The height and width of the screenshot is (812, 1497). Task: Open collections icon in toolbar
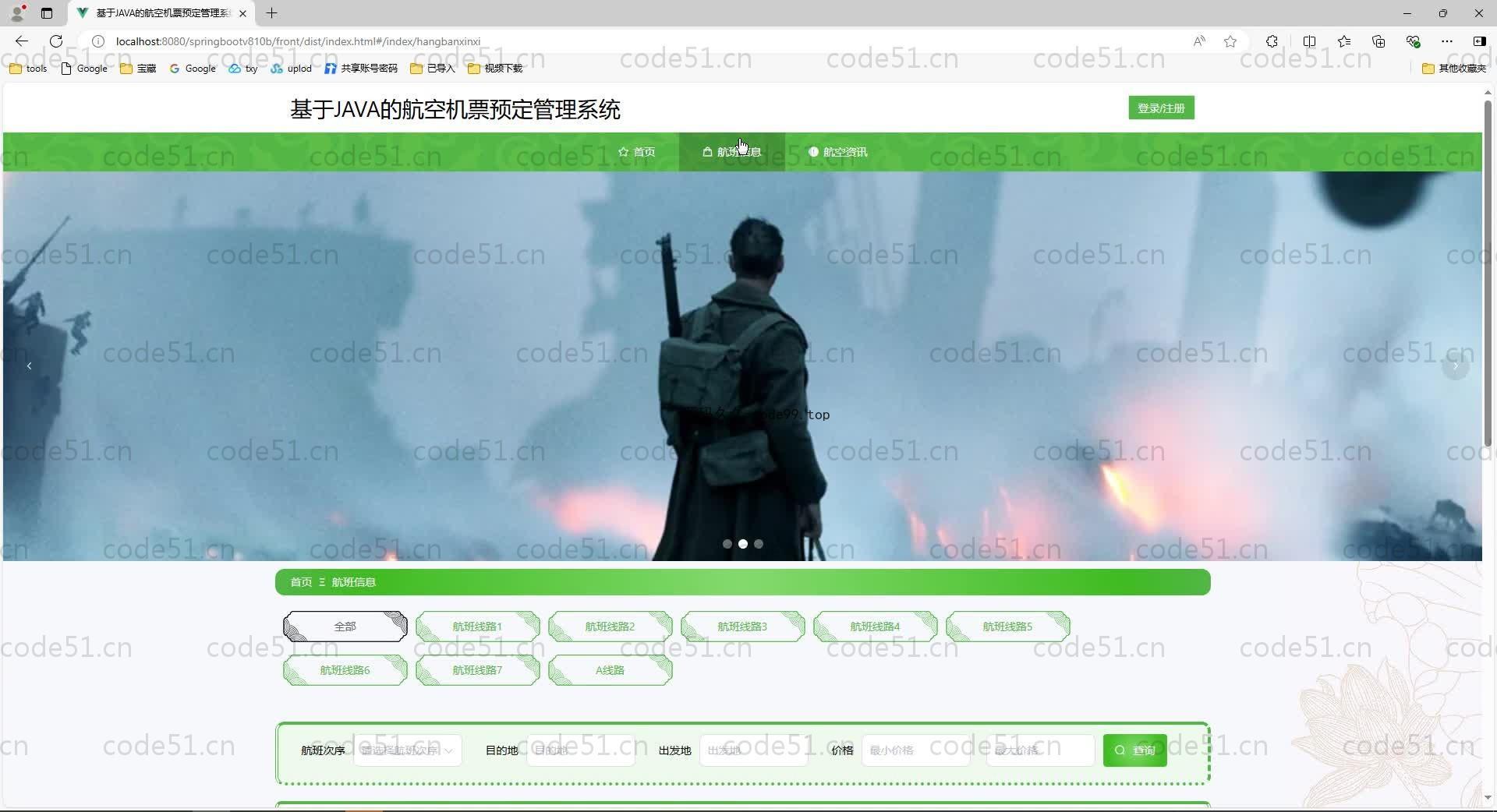[x=1378, y=41]
